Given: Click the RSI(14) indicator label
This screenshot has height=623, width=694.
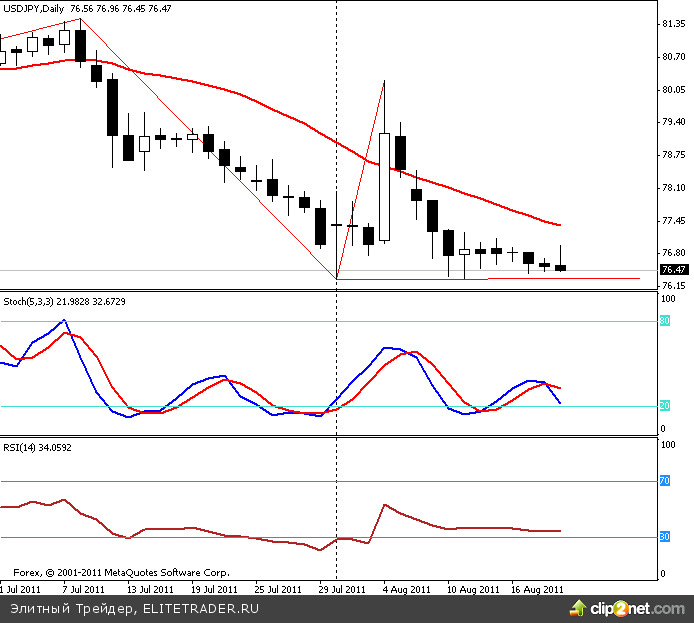Looking at the screenshot, I should click(x=20, y=447).
